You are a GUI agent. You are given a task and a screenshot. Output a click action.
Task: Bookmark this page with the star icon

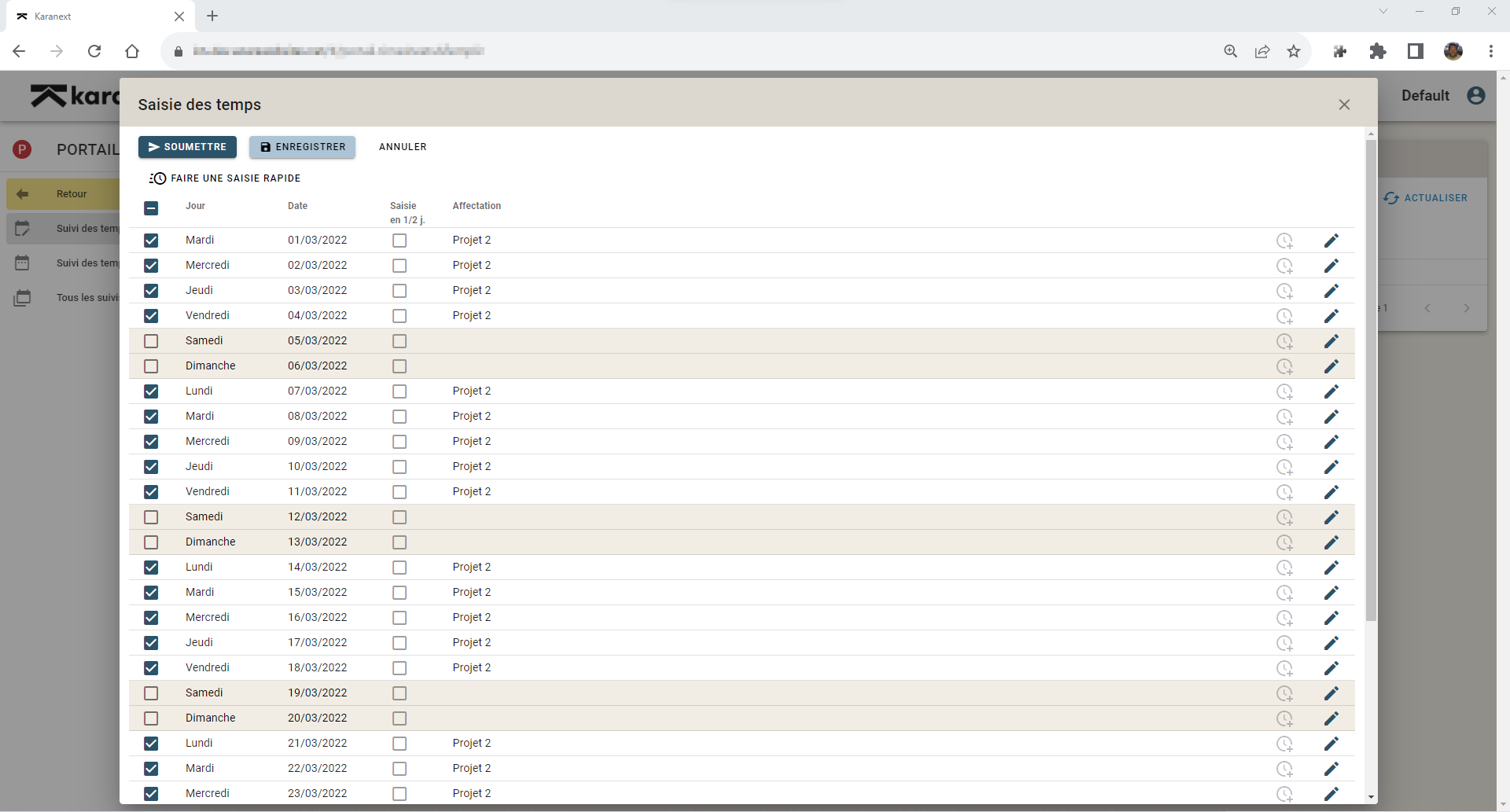click(x=1294, y=51)
